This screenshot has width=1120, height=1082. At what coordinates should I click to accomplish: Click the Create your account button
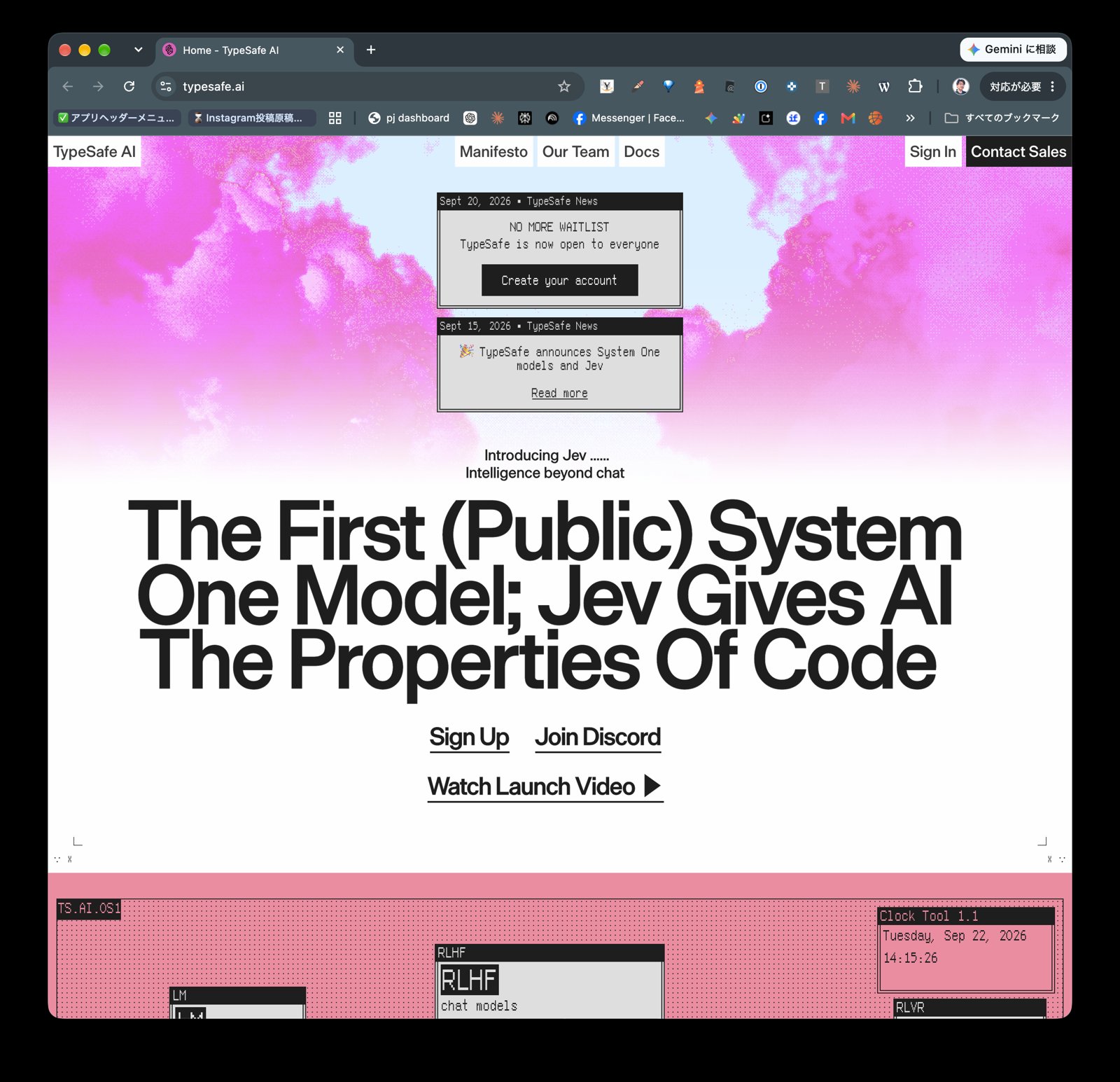[559, 280]
